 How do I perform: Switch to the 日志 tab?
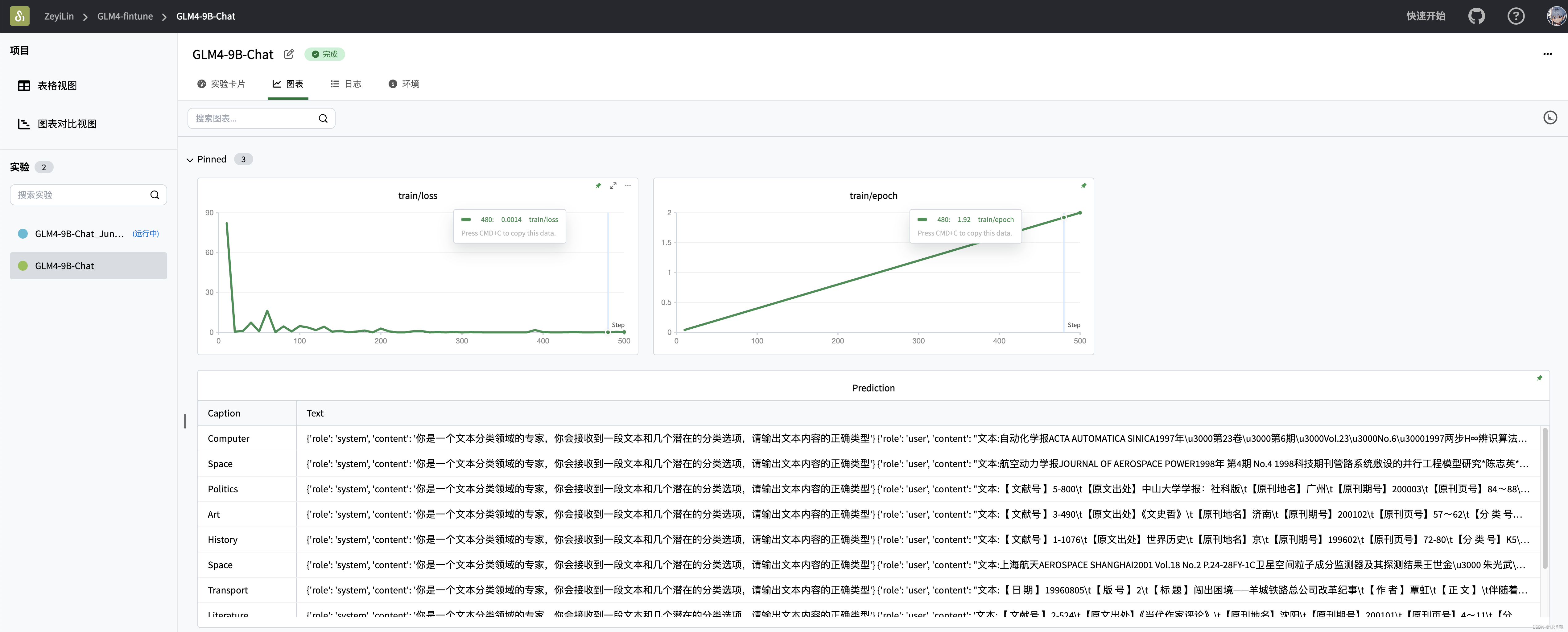click(346, 84)
